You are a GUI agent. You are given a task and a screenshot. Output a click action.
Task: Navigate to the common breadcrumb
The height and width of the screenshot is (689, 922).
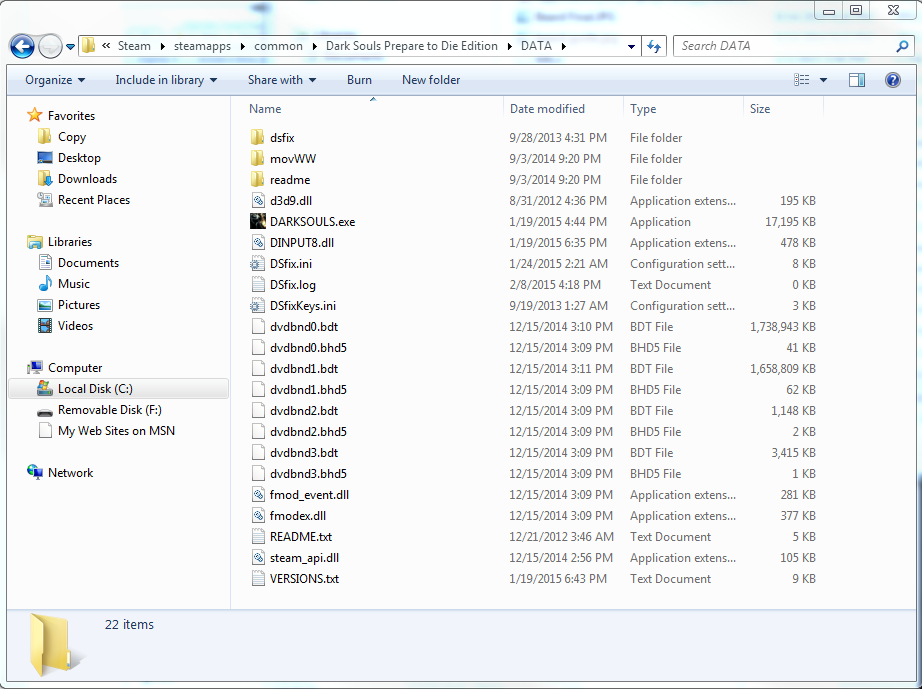278,46
